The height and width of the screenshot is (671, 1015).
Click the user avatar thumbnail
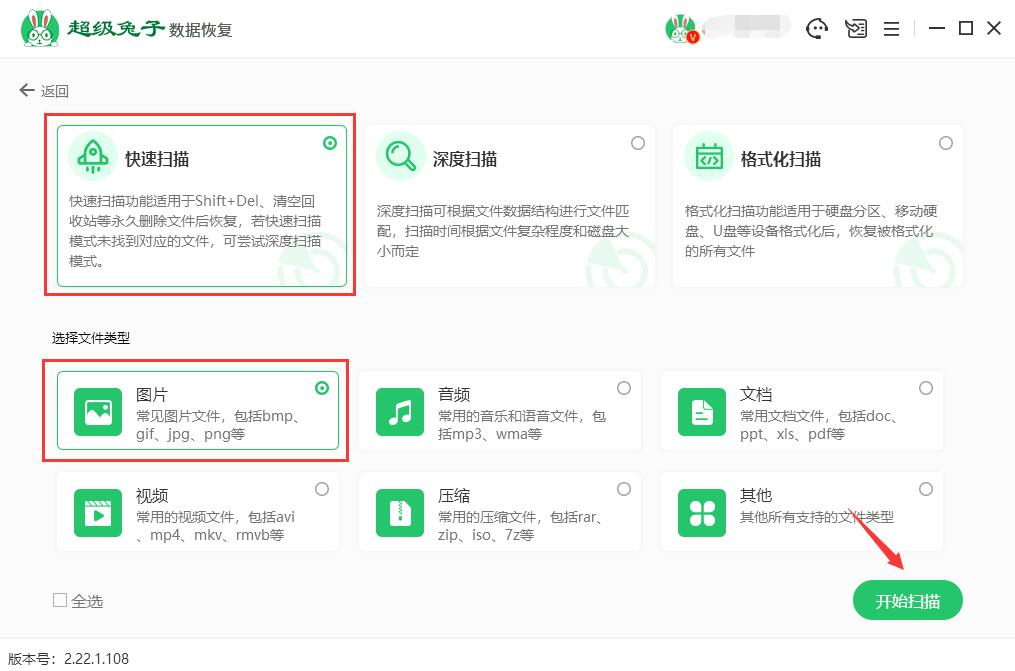[682, 27]
